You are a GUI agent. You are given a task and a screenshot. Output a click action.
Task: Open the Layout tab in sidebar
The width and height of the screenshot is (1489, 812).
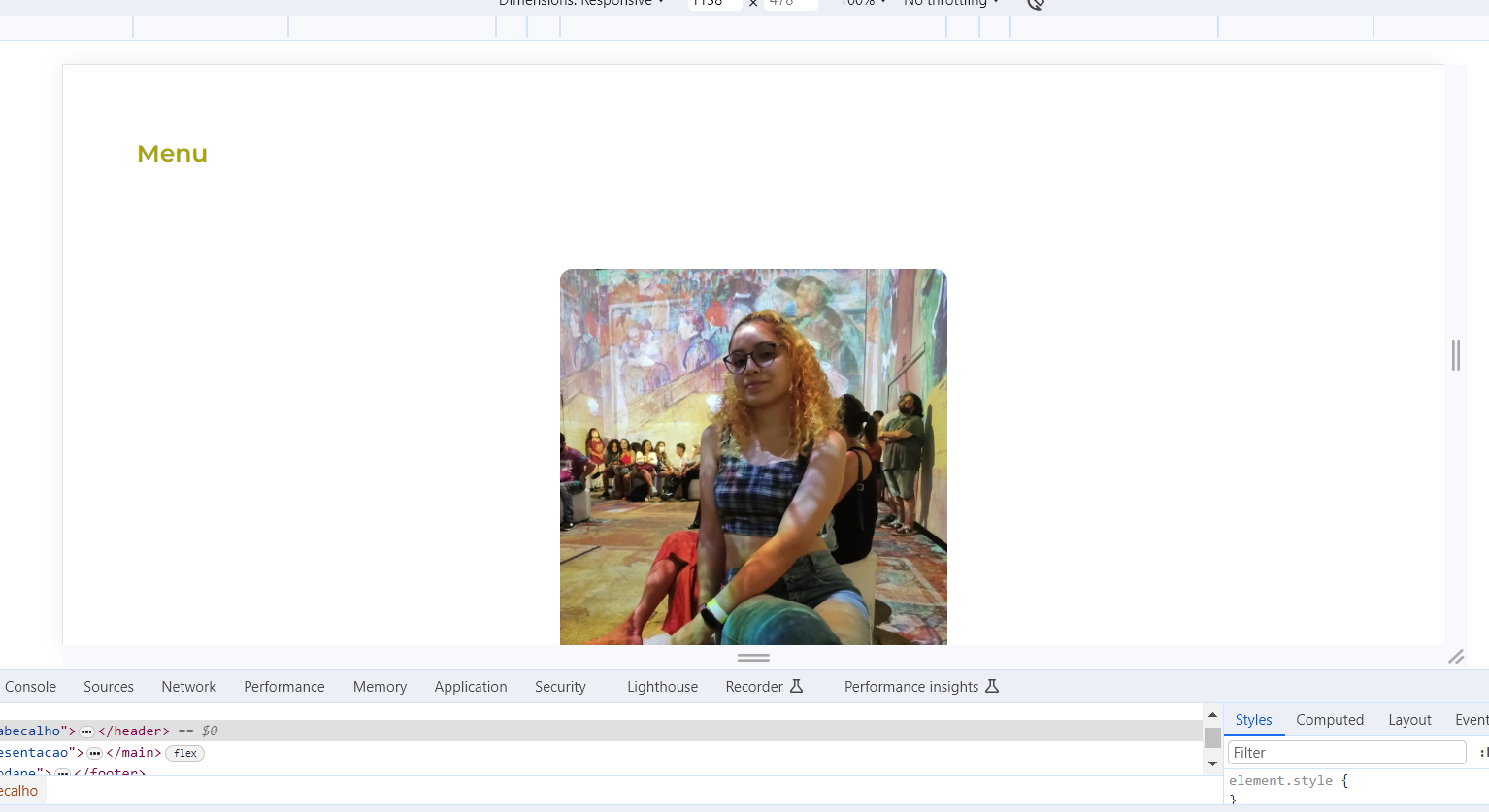[x=1409, y=720]
